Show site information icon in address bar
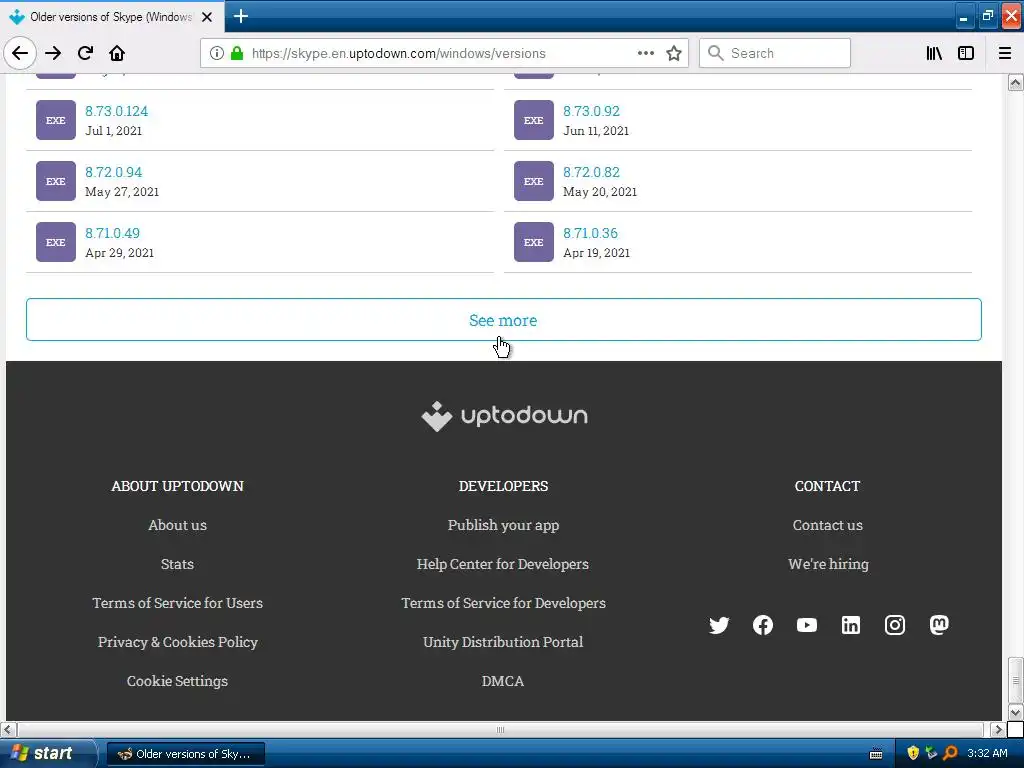This screenshot has width=1024, height=768. pos(216,53)
